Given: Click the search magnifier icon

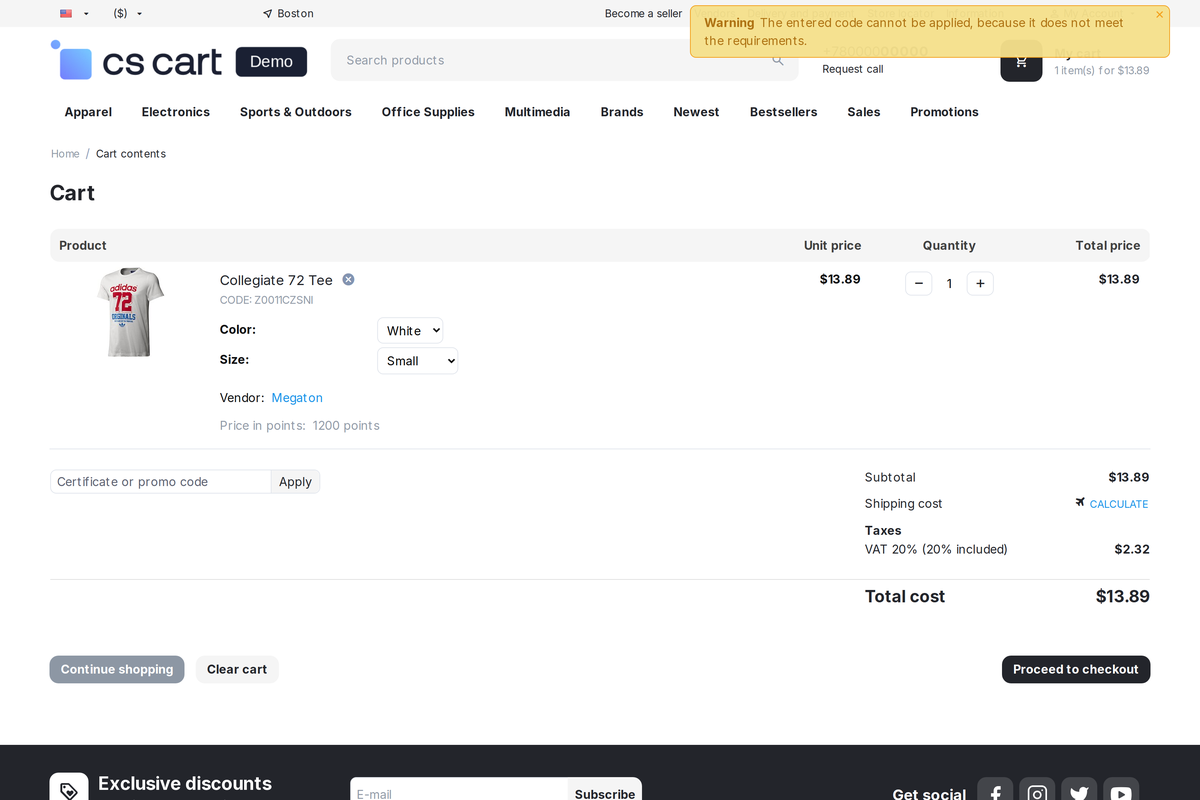Looking at the screenshot, I should point(778,60).
